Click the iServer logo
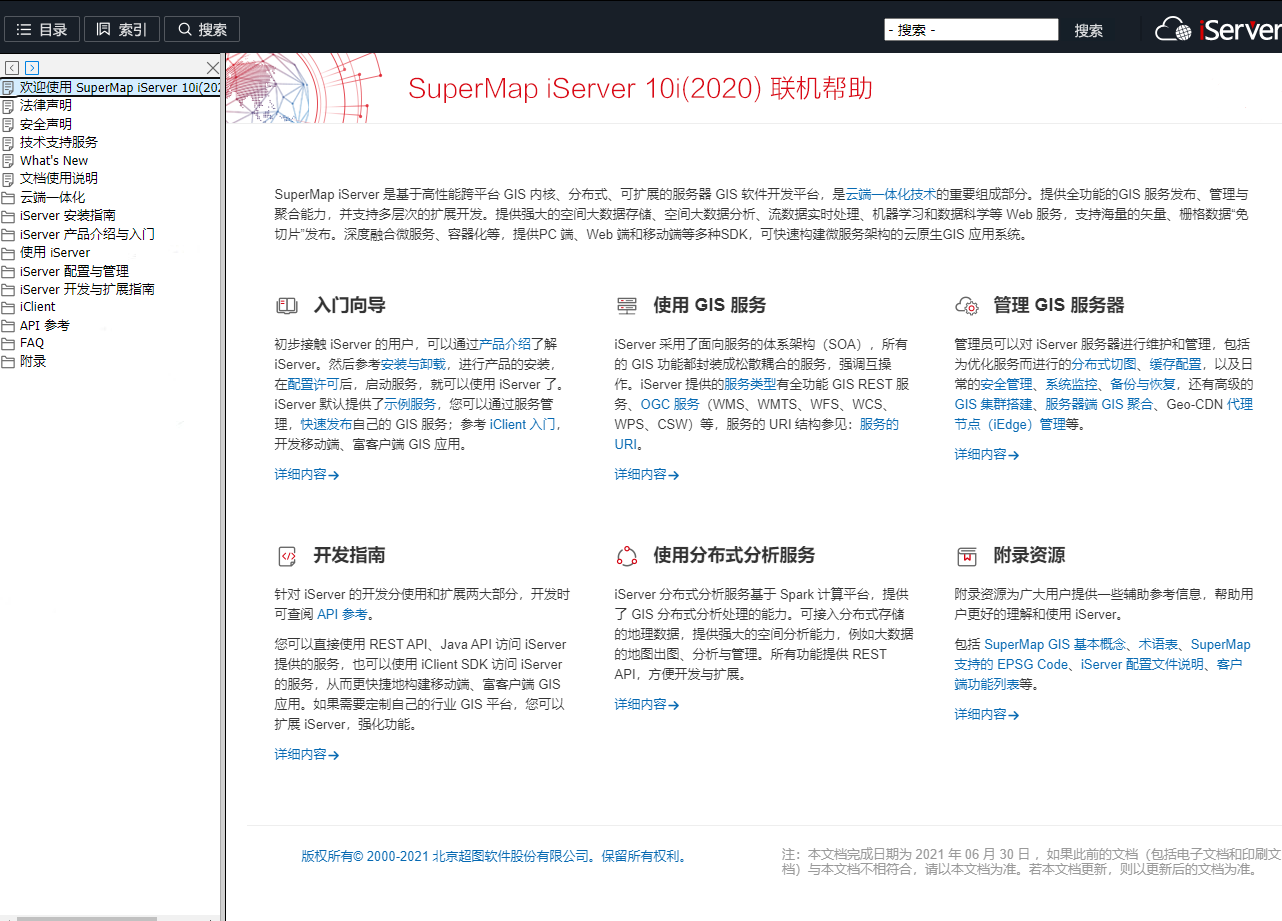This screenshot has width=1282, height=921. [1218, 30]
